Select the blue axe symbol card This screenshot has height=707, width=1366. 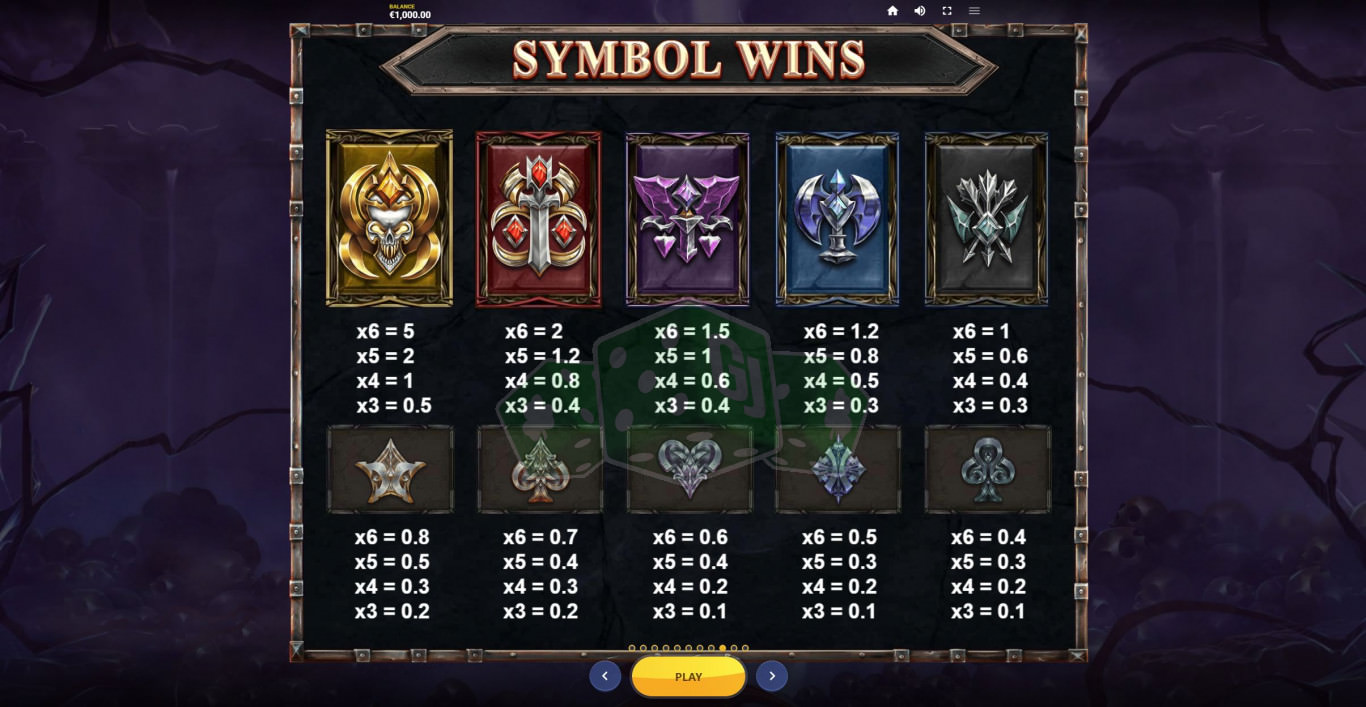tap(837, 218)
